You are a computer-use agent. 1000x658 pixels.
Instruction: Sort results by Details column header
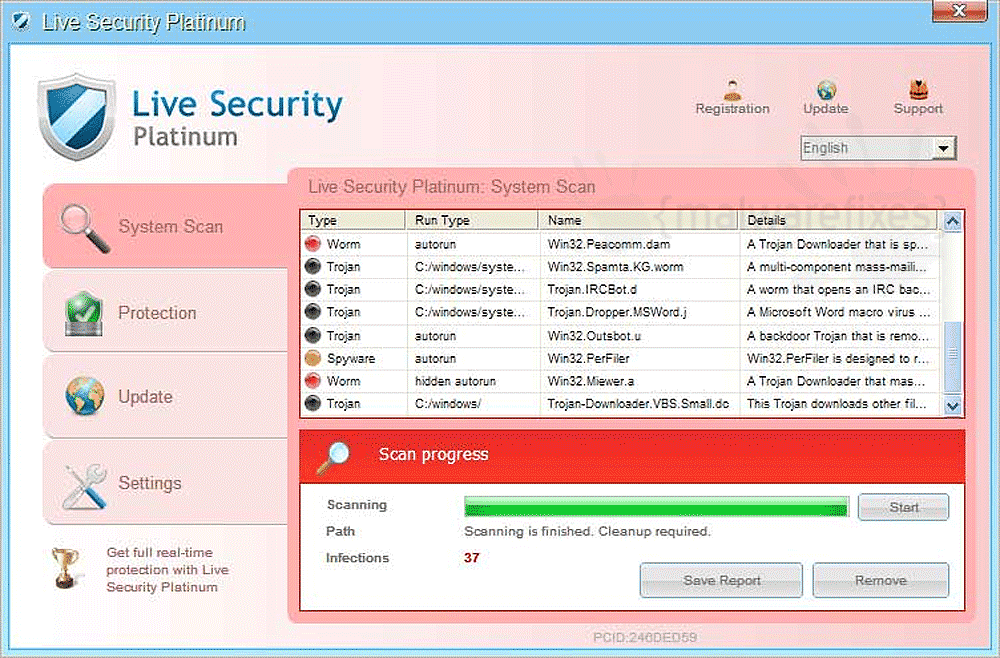pyautogui.click(x=838, y=221)
